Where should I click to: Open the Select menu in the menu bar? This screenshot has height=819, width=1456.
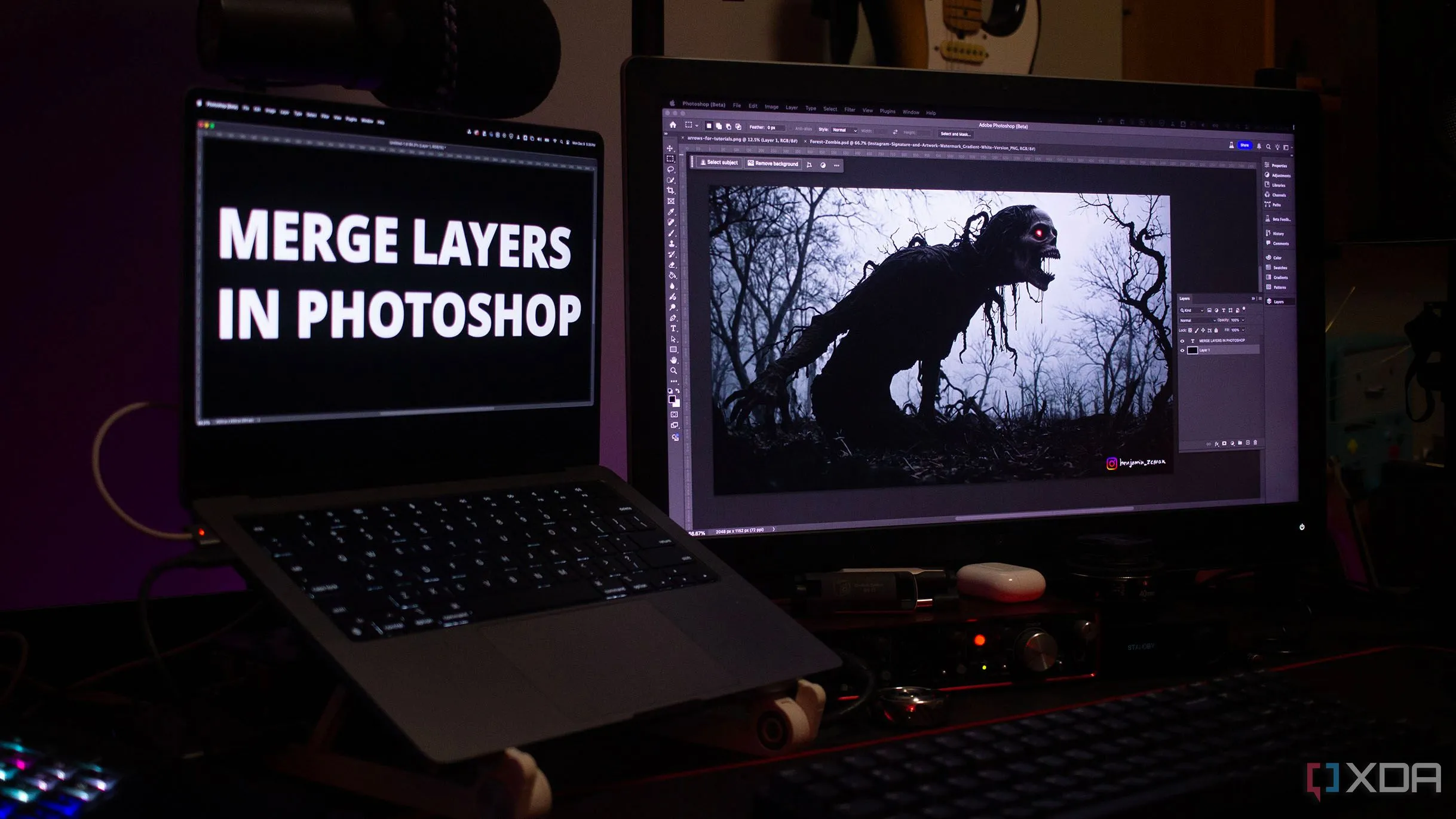[829, 110]
